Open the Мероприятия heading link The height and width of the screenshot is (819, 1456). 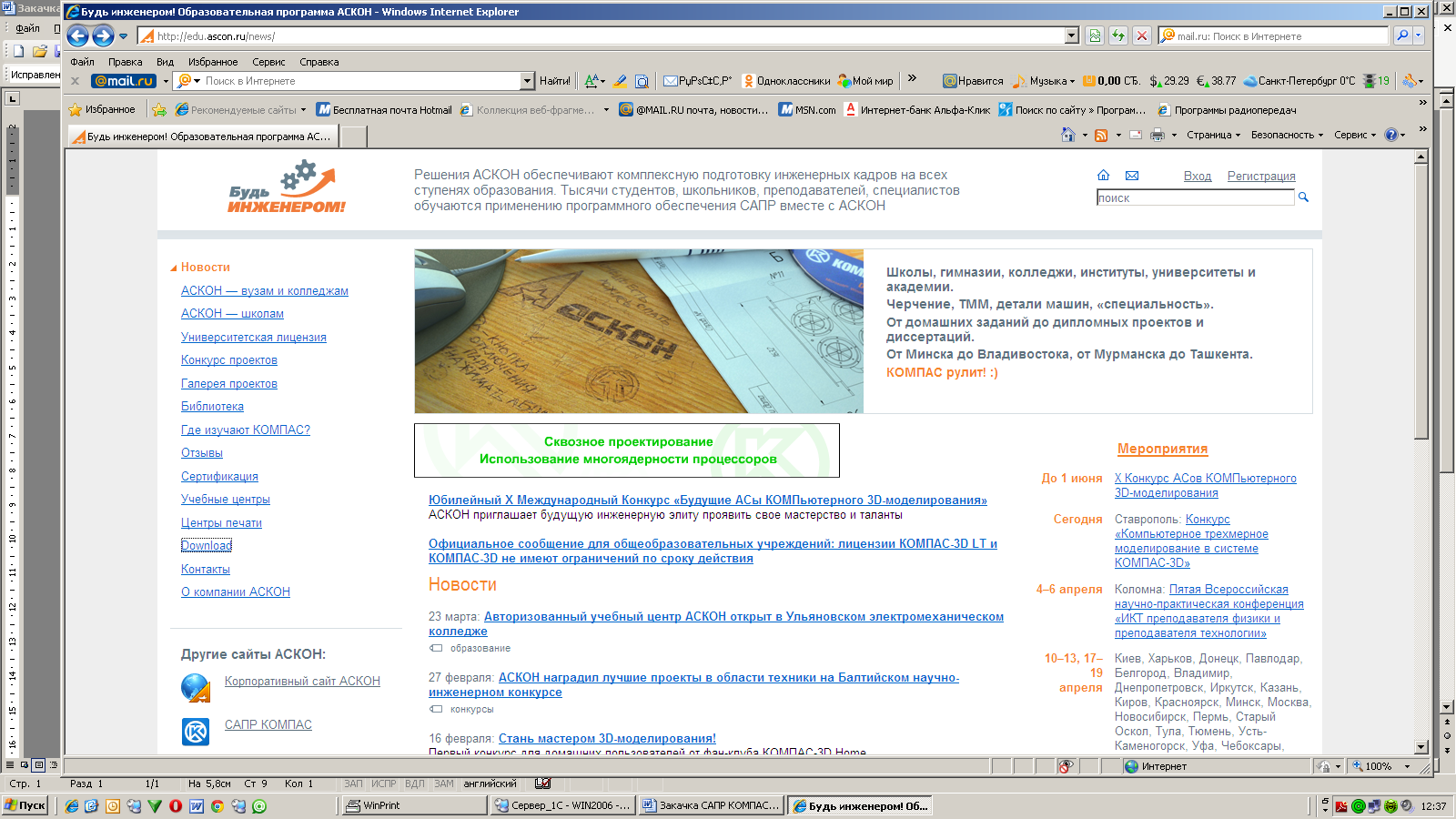point(1162,449)
